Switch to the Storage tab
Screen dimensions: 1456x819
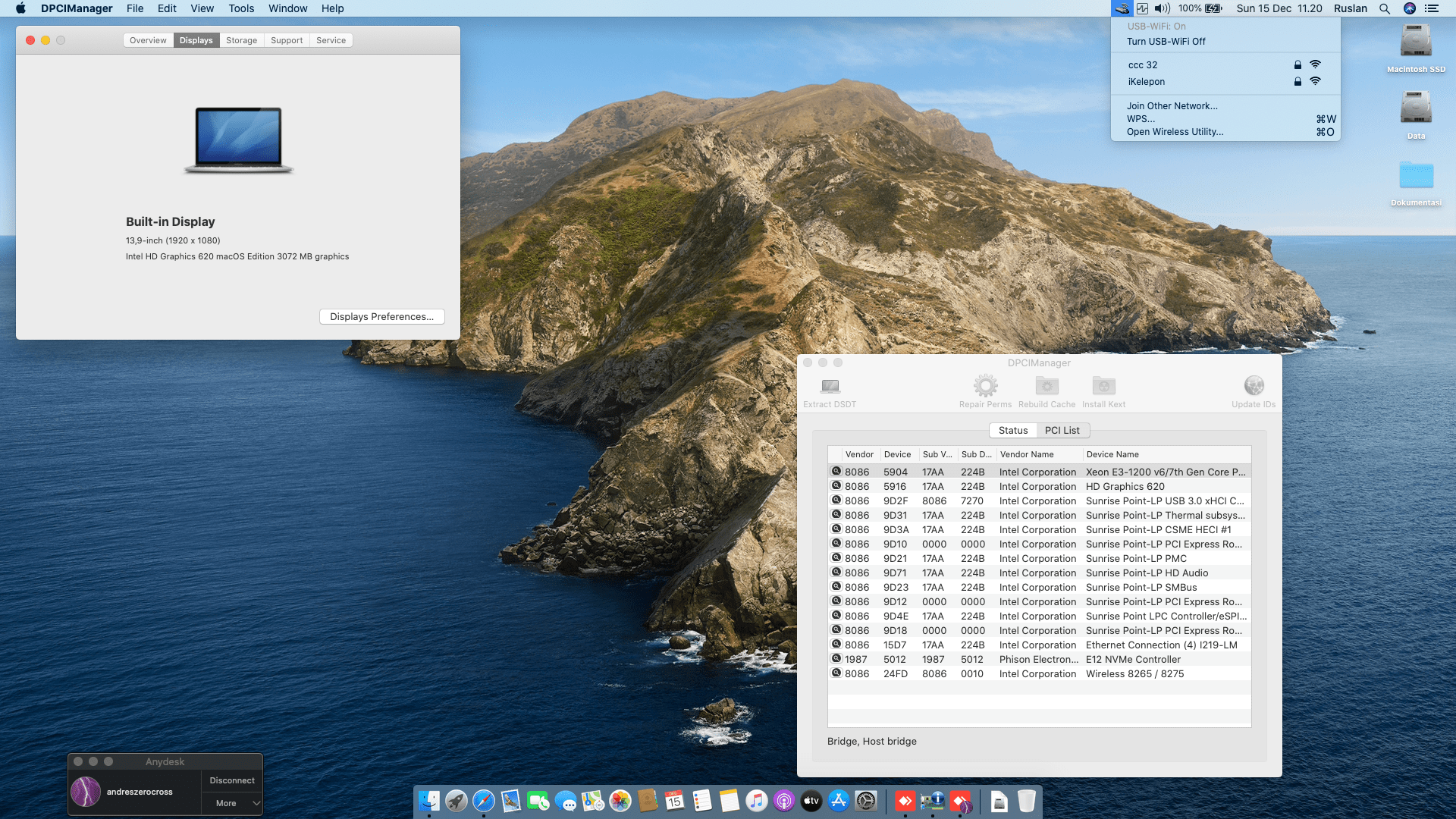click(x=241, y=40)
